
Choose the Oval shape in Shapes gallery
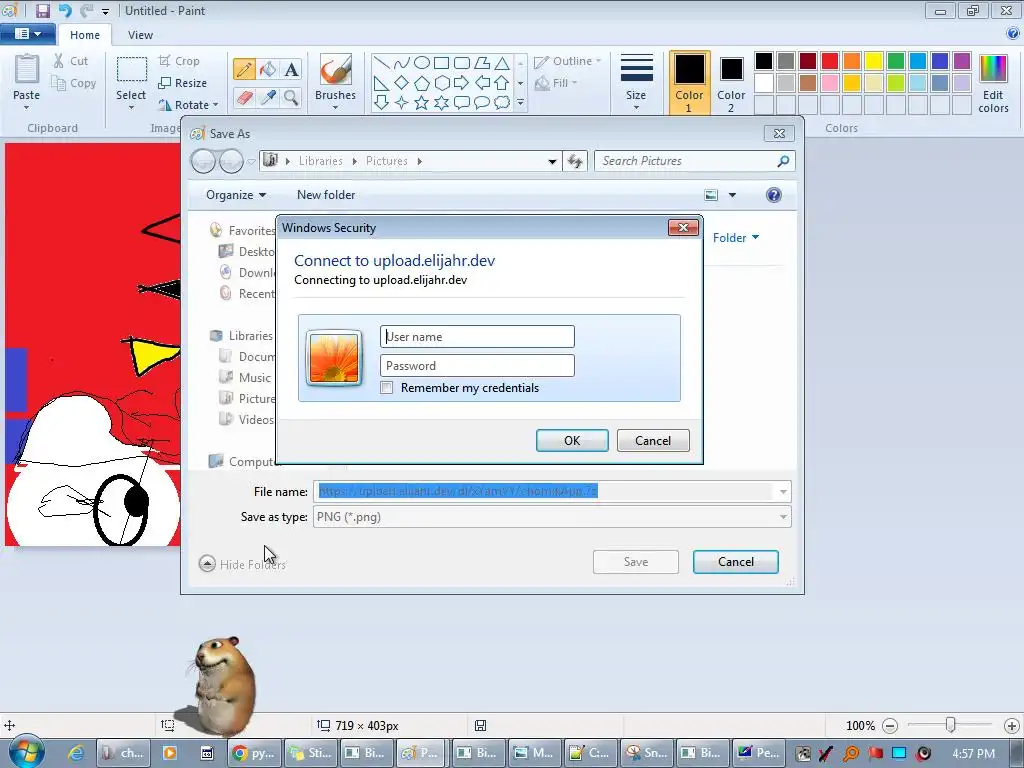click(422, 63)
